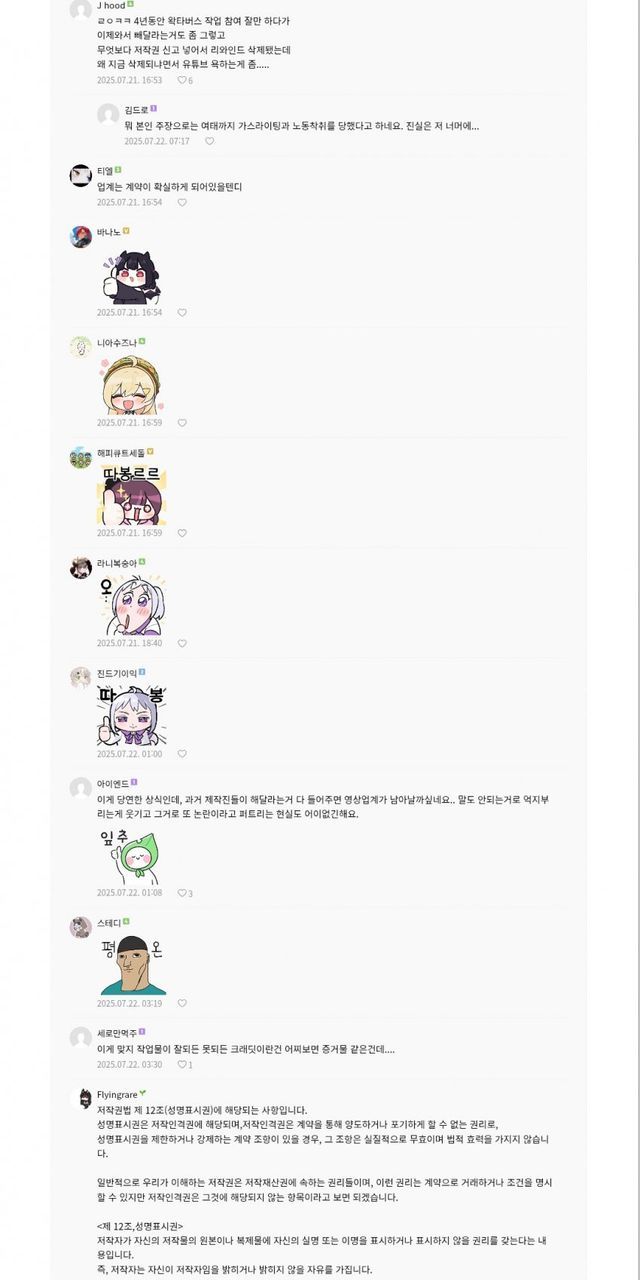640x1280 pixels.
Task: Click the 진드기이익 username
Action: point(116,672)
